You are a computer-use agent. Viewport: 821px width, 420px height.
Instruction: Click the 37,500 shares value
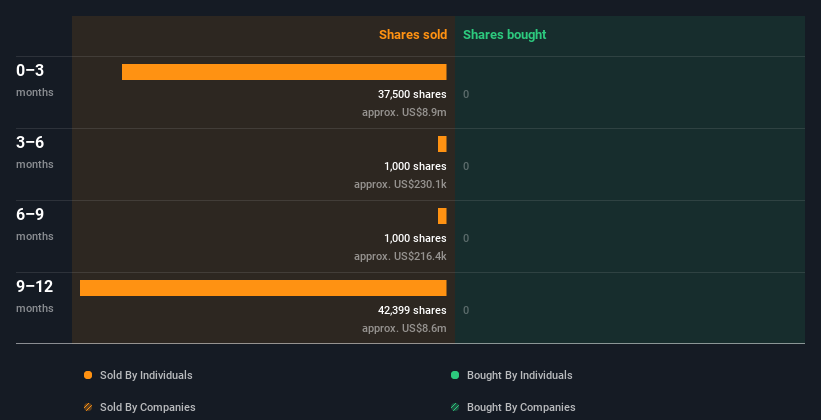[x=412, y=94]
